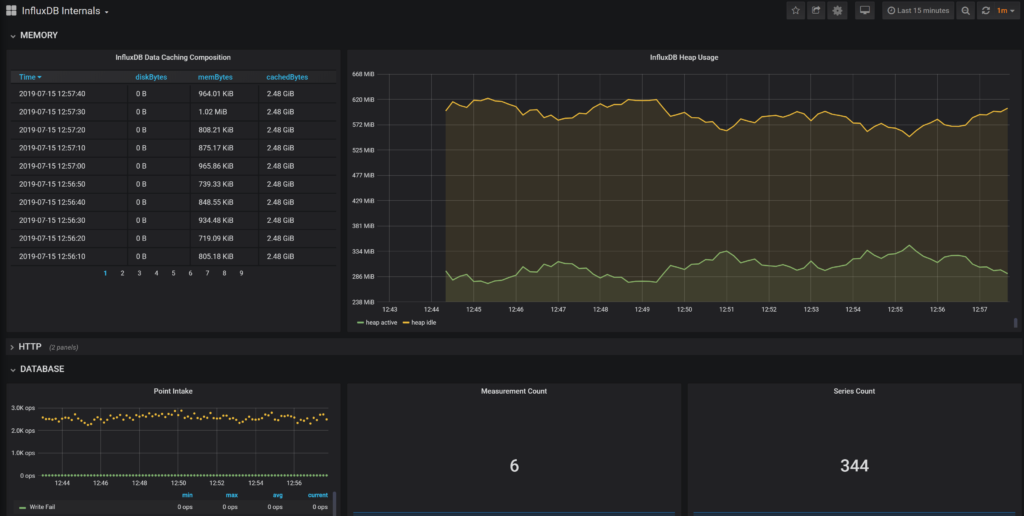This screenshot has width=1024, height=516.
Task: Go to table page 9
Action: (x=241, y=273)
